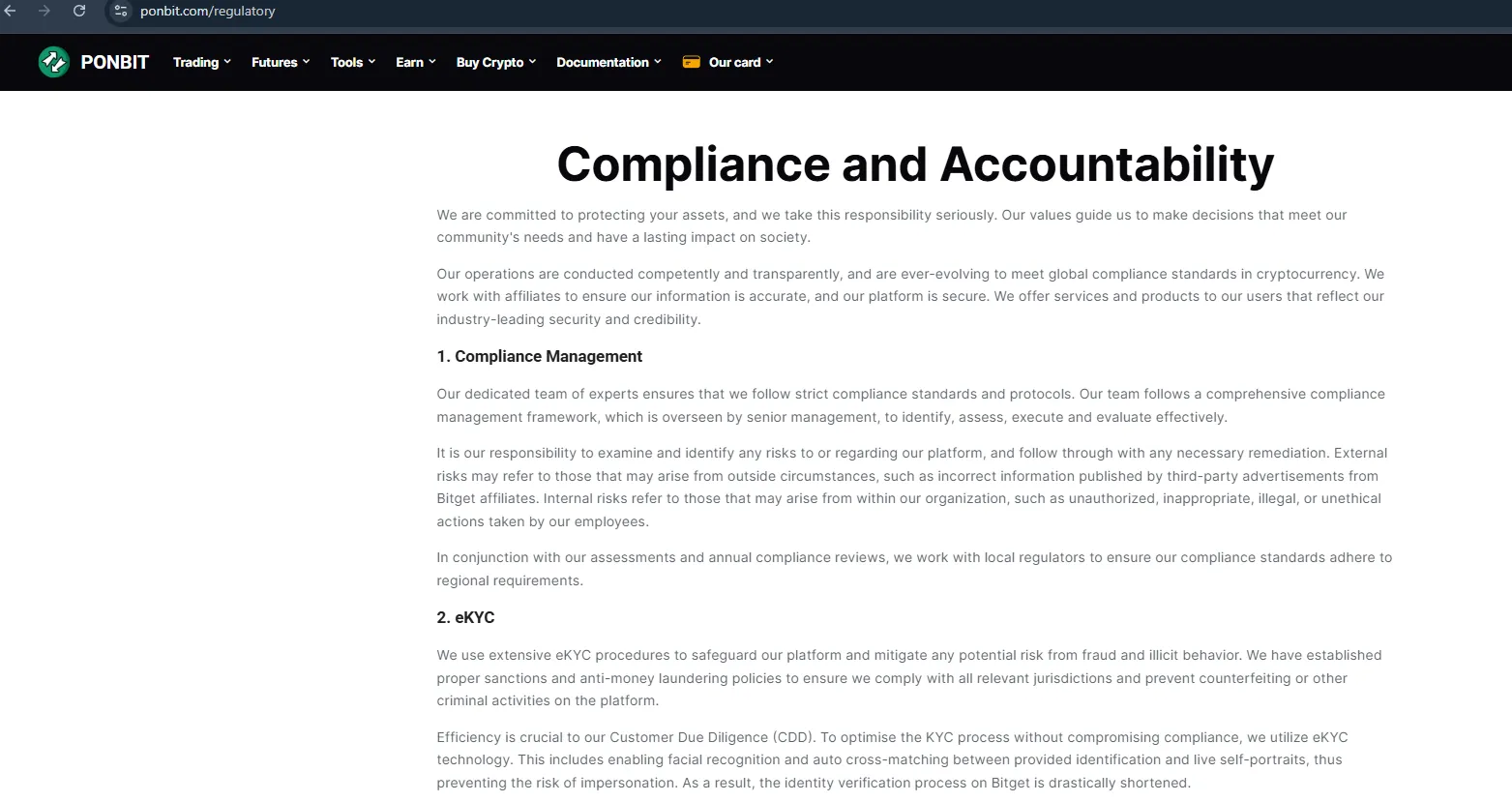The image size is (1512, 802).
Task: Click the PONBIT brand name text
Action: [115, 62]
